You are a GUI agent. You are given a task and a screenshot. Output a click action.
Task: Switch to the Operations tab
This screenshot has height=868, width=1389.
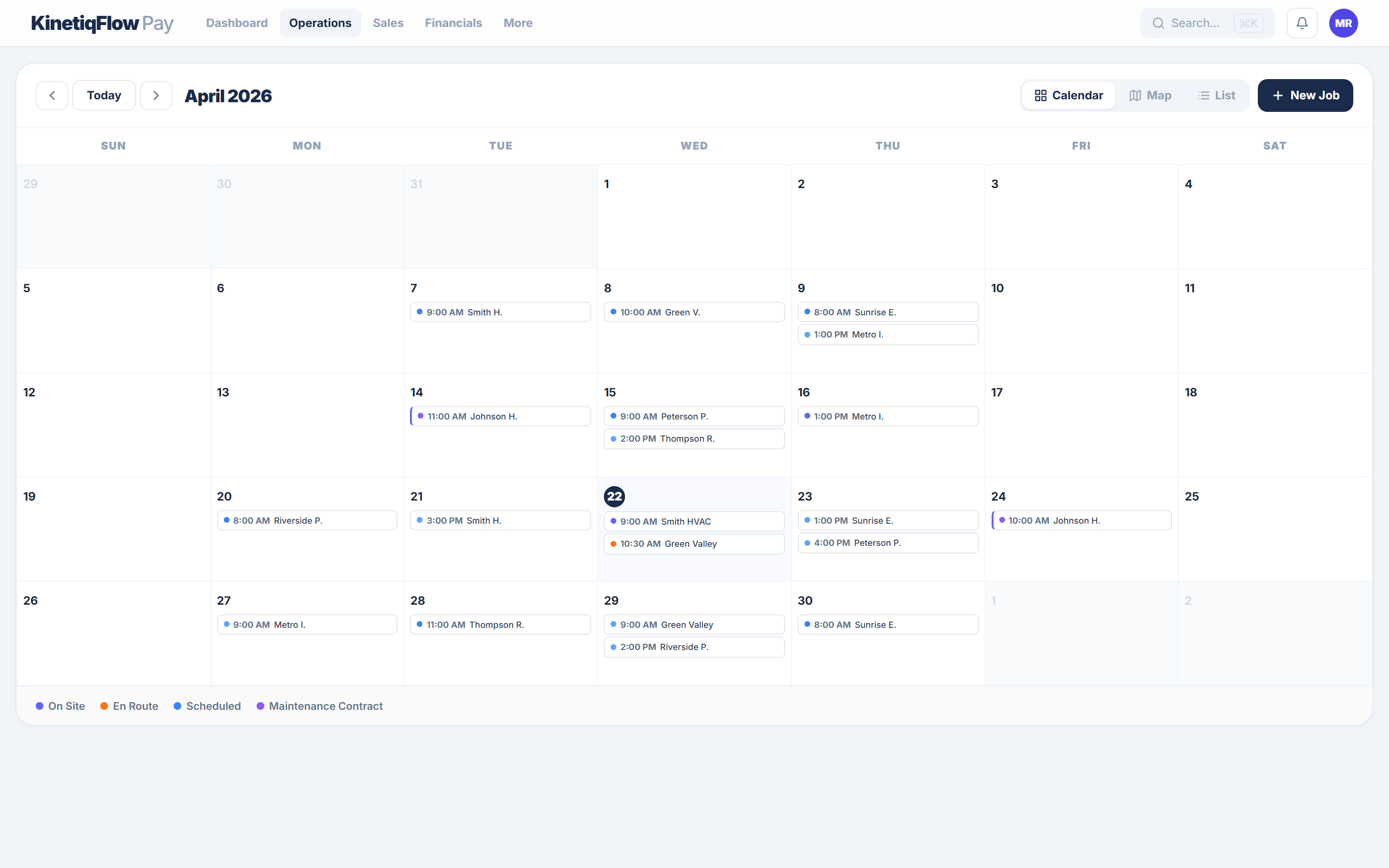tap(320, 23)
